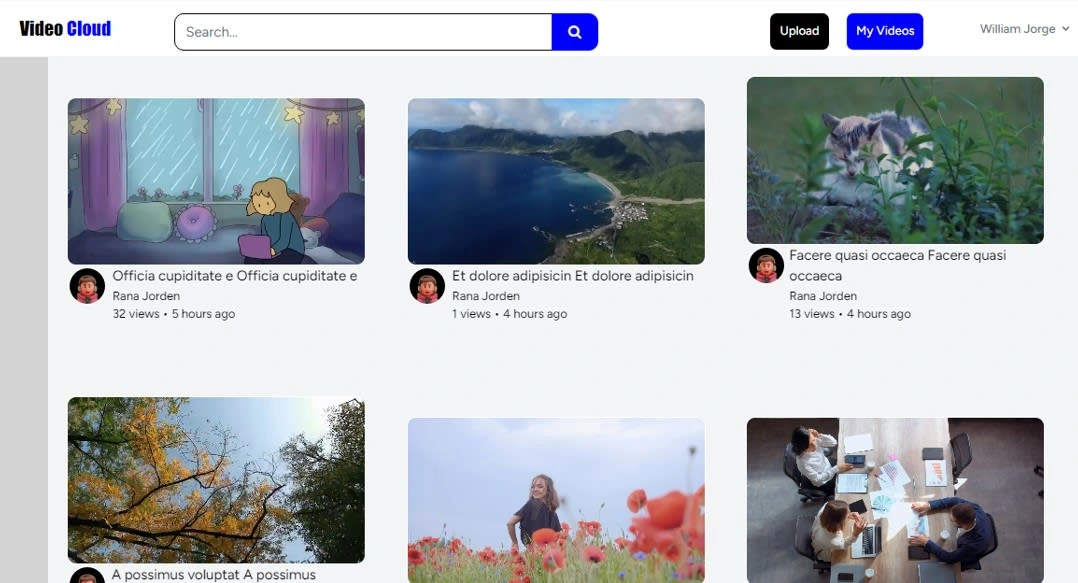Open the cat in grass video thumbnail
Screen dimensions: 1078x583
click(895, 160)
